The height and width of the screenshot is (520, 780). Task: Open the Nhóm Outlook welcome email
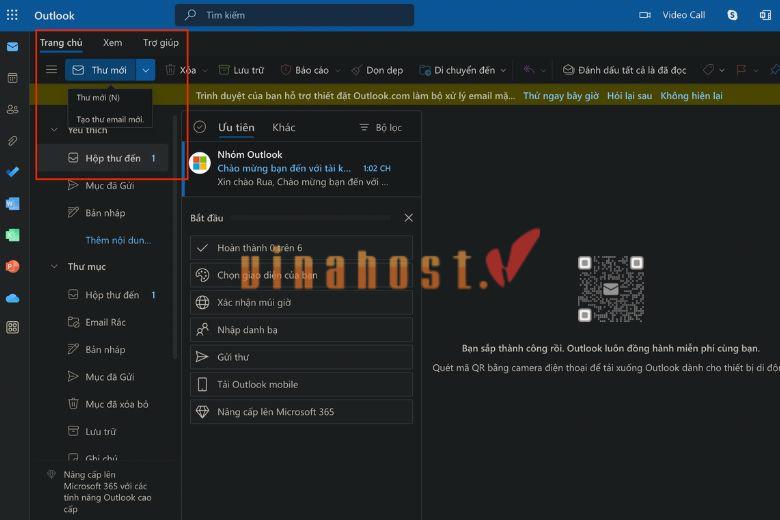pos(302,168)
